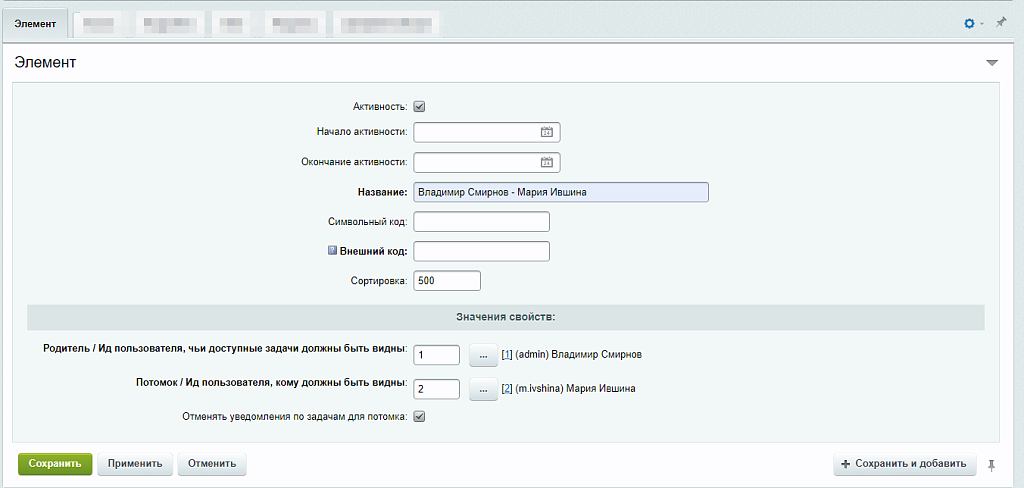
Task: Open user picker for Родитель field
Action: coord(483,355)
